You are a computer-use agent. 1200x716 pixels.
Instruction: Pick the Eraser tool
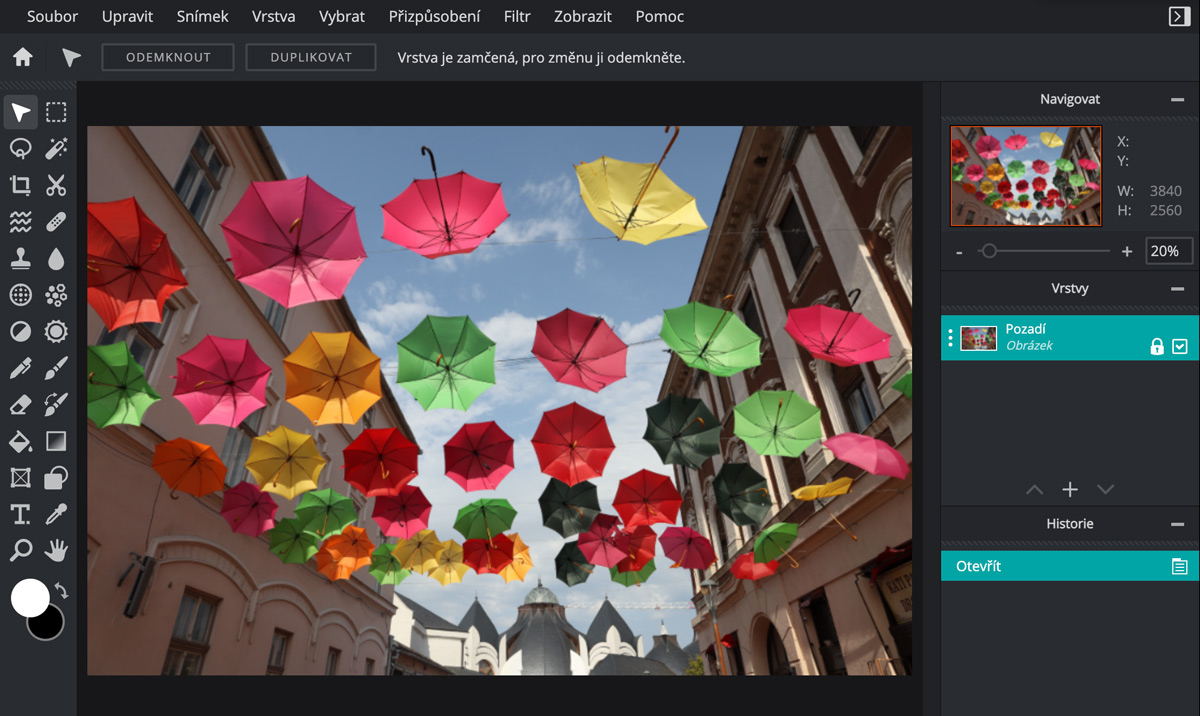(x=20, y=405)
